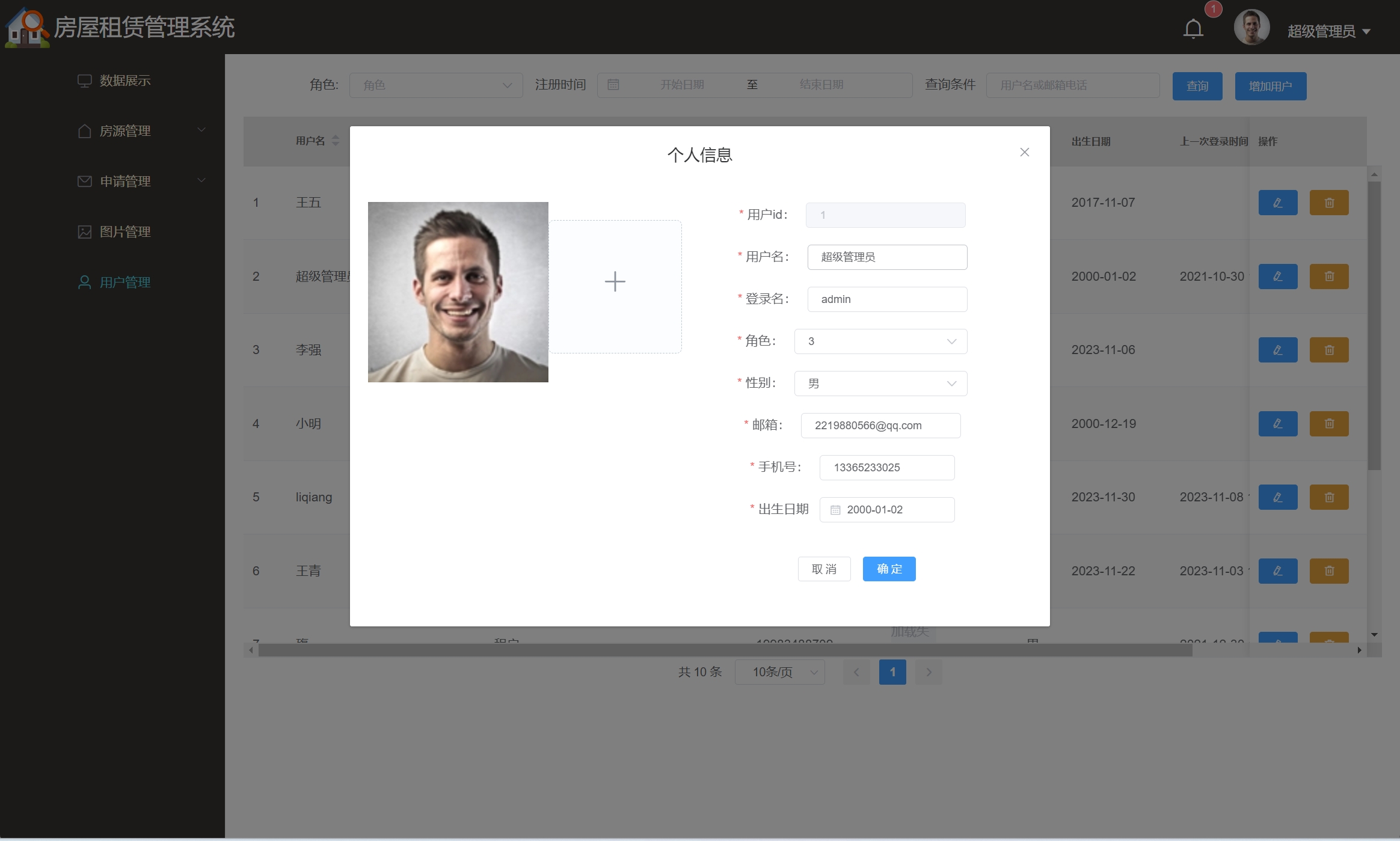Click the notification bell icon
Viewport: 1400px width, 841px height.
coord(1193,28)
